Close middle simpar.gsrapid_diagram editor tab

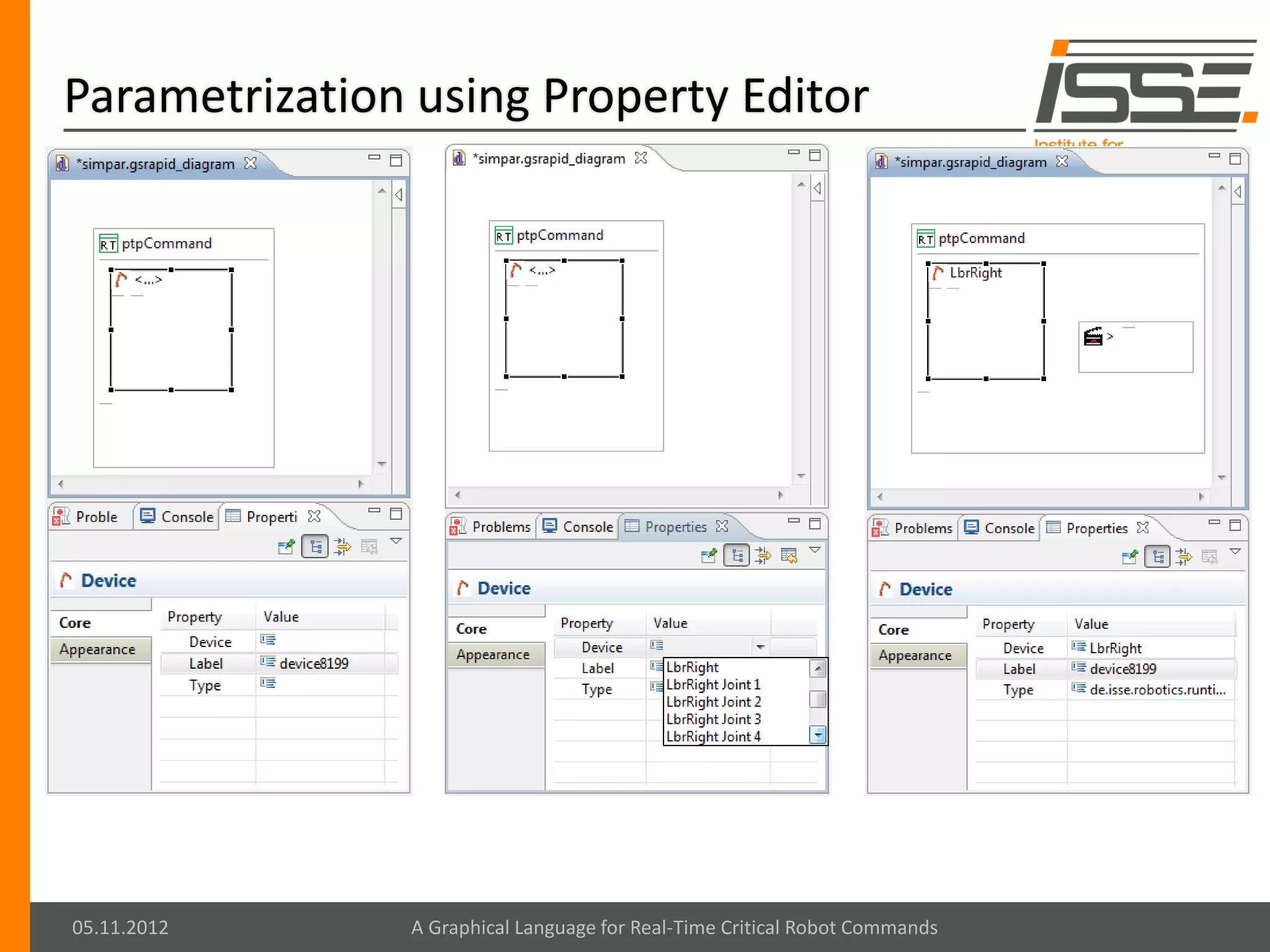(x=641, y=158)
